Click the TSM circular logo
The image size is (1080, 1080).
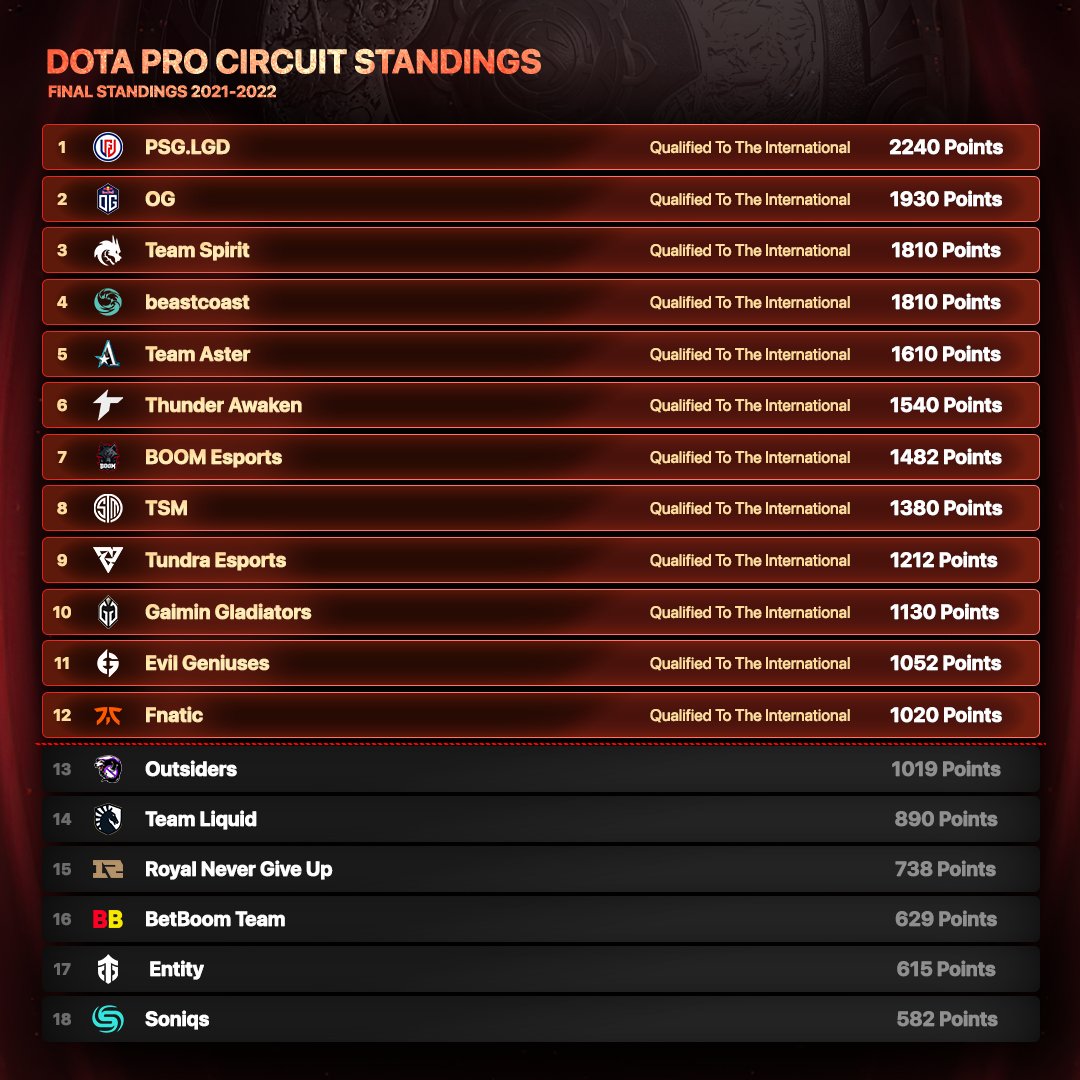tap(108, 508)
